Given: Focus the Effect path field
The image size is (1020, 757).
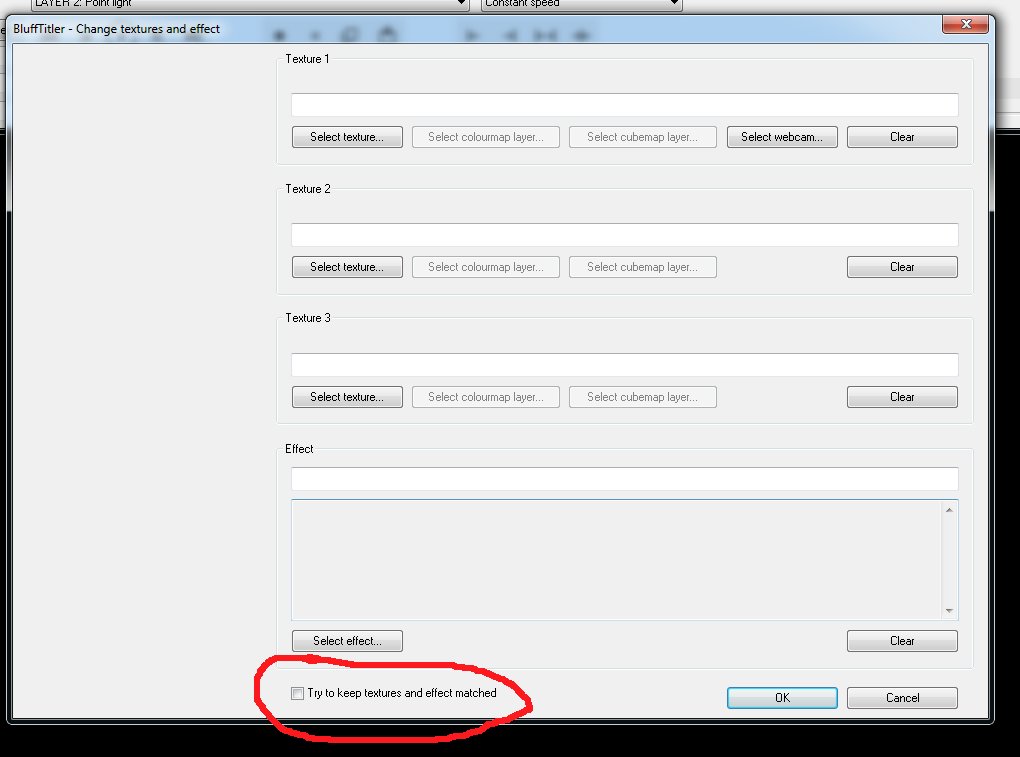Looking at the screenshot, I should coord(624,479).
